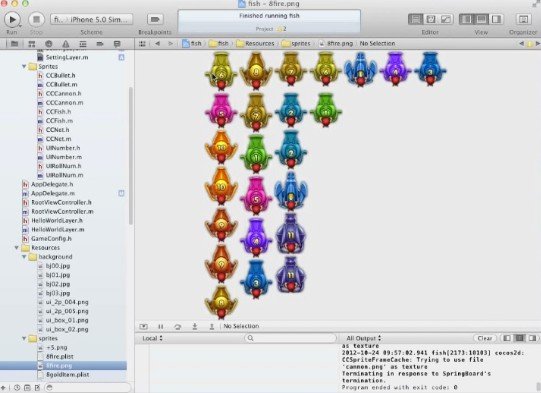Select the Standard editor view
This screenshot has width=541, height=393.
415,19
